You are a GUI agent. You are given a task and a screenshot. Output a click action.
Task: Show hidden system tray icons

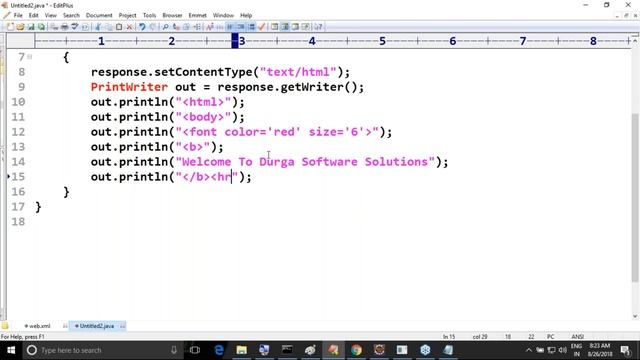tap(529, 350)
